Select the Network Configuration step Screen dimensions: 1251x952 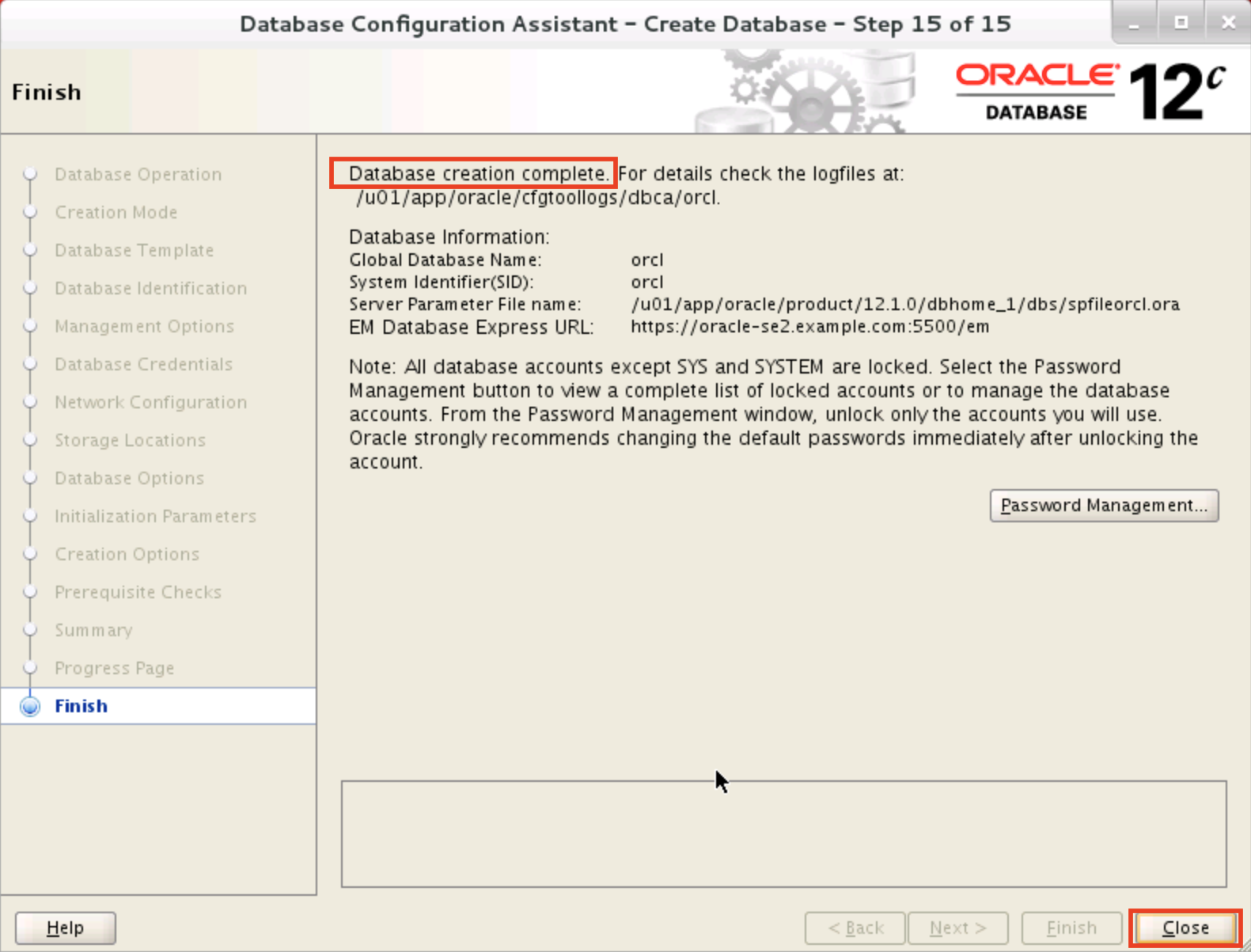[x=151, y=402]
